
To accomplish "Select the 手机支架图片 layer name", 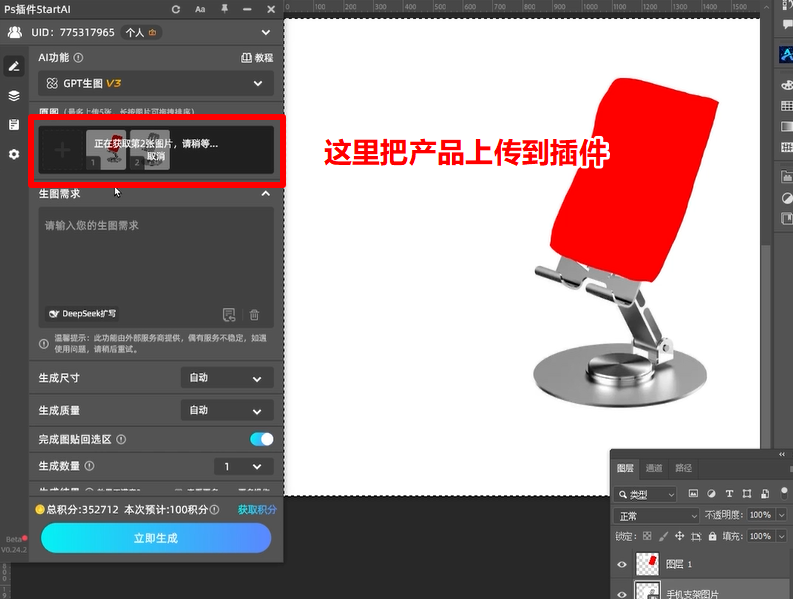I will tap(692, 594).
